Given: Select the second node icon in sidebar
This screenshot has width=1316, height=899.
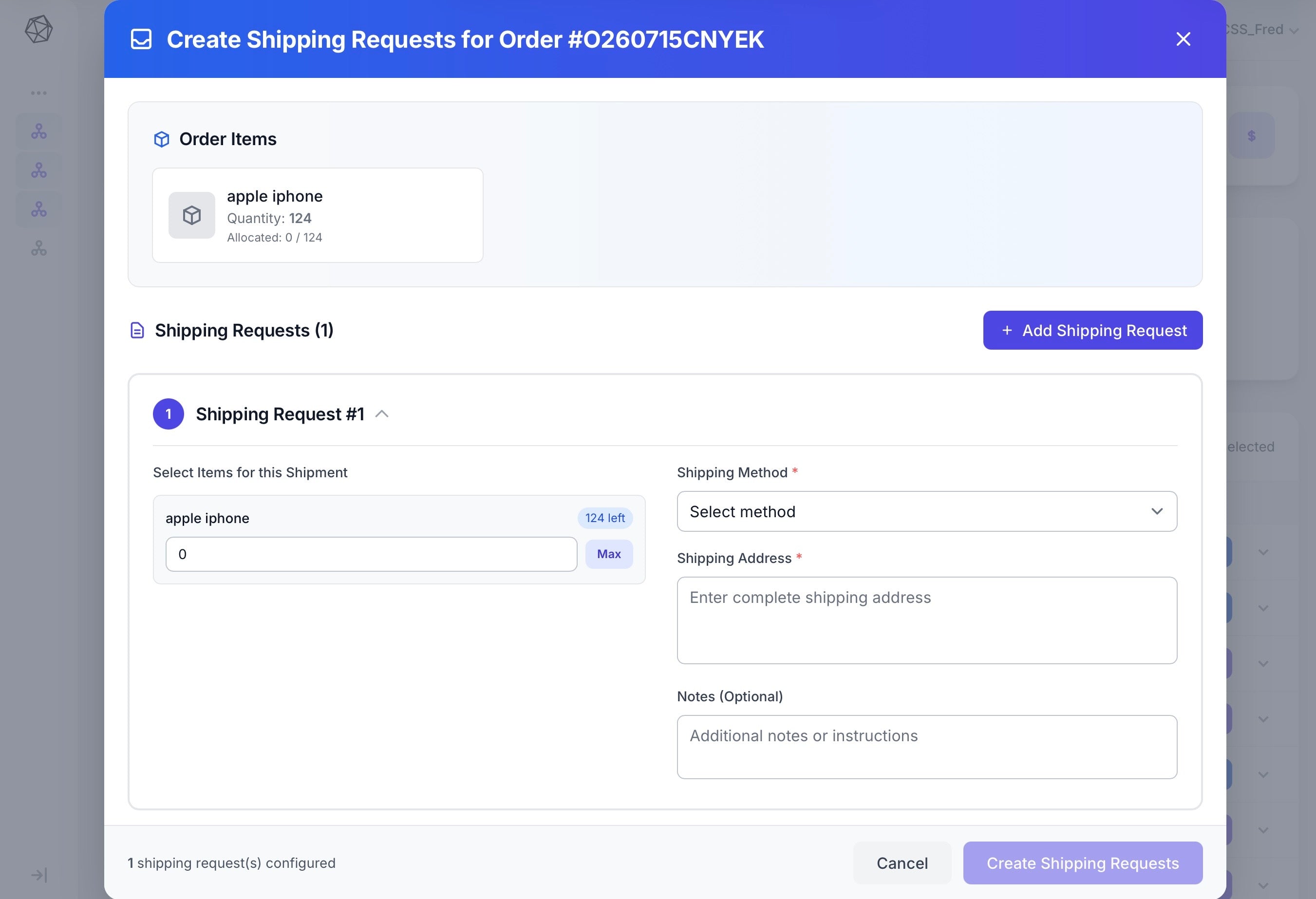Looking at the screenshot, I should coord(38,170).
